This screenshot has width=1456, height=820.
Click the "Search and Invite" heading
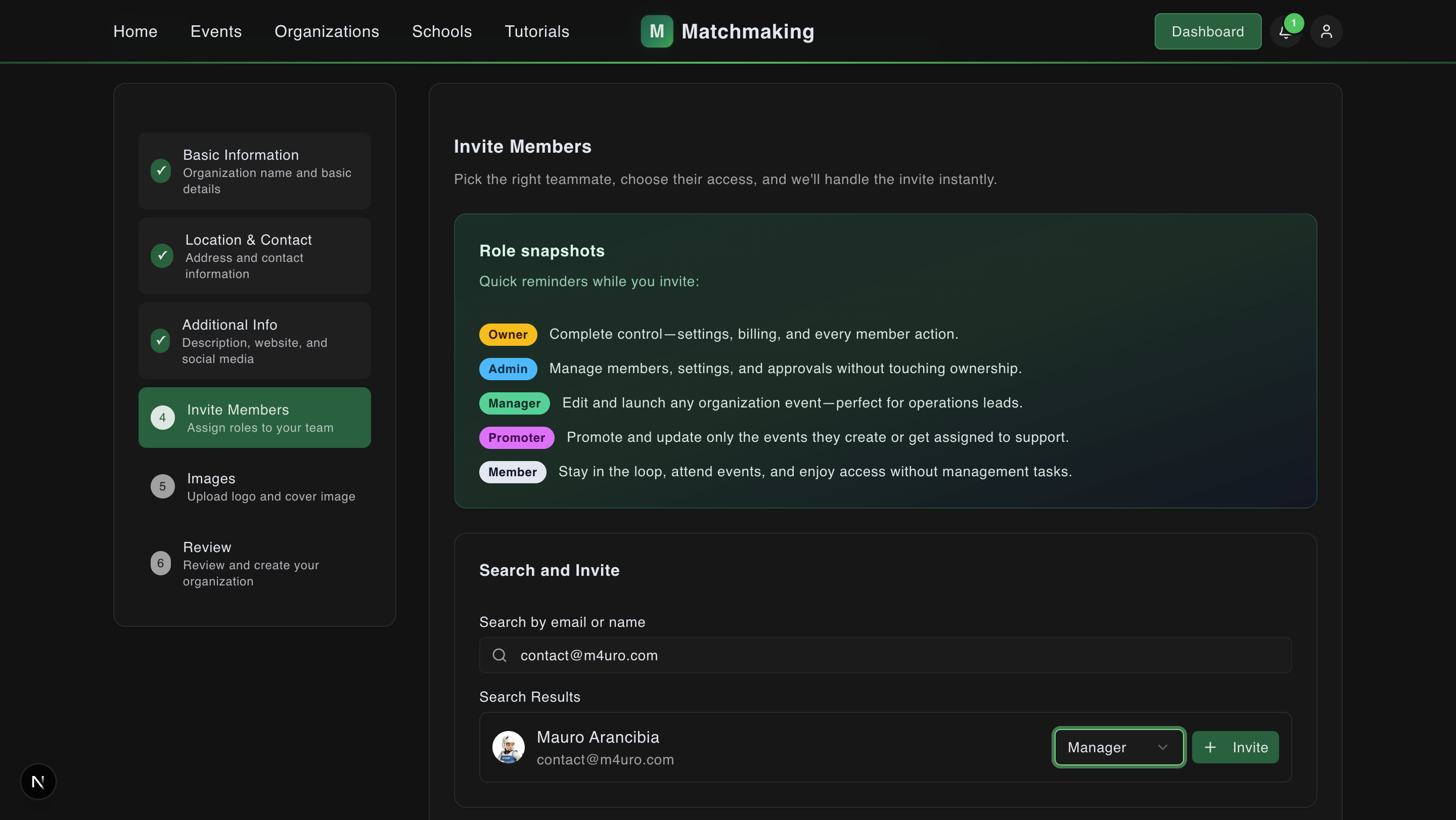tap(550, 570)
